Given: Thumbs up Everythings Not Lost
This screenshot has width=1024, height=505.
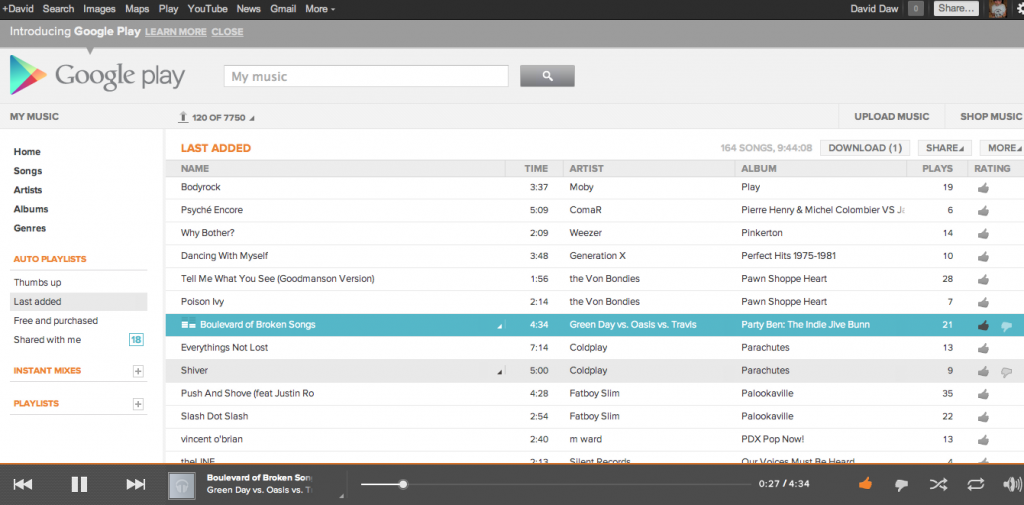Looking at the screenshot, I should (983, 348).
